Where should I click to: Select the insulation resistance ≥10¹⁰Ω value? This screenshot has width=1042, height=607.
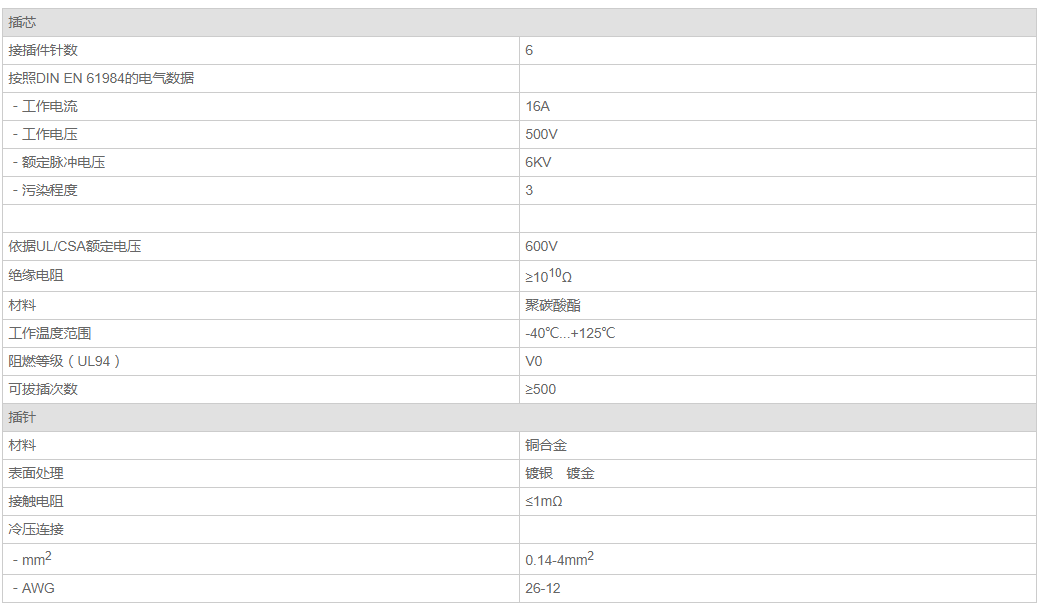(548, 275)
